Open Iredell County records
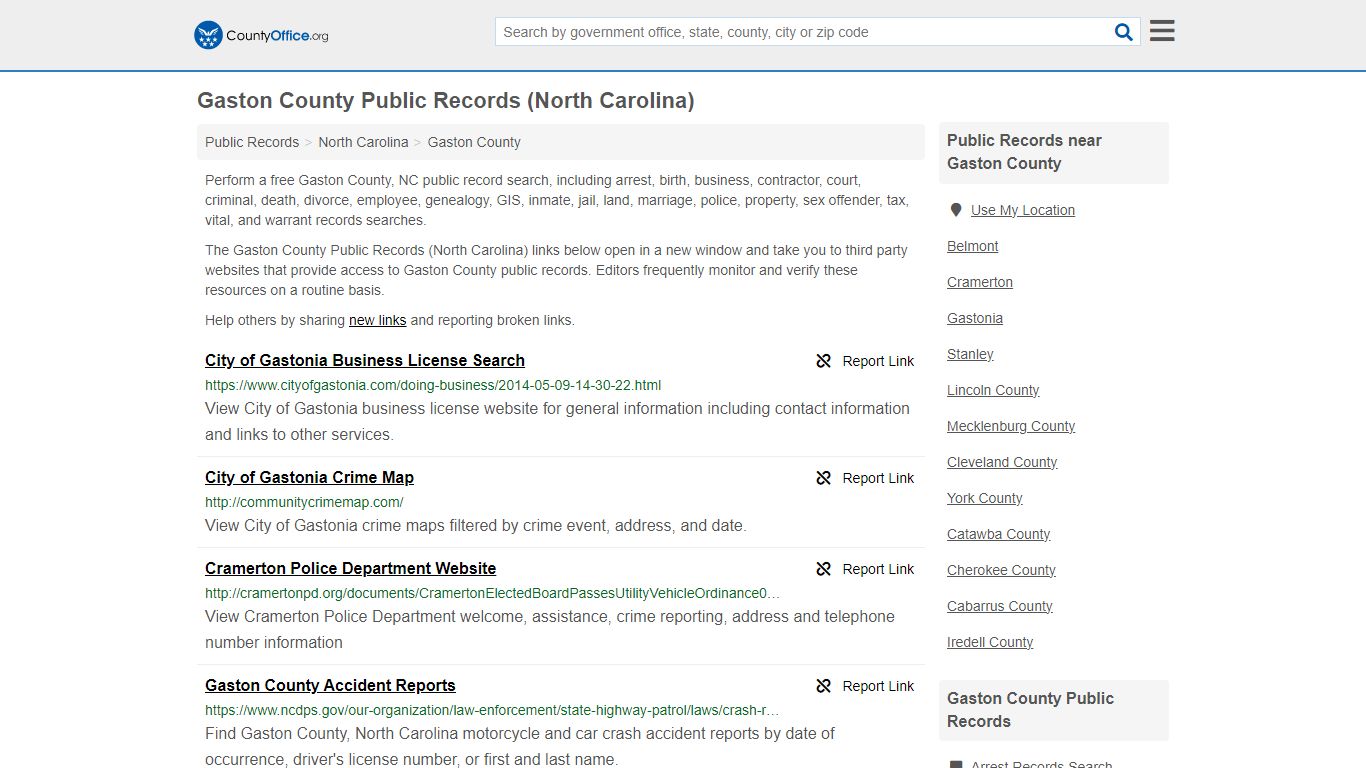 coord(990,642)
